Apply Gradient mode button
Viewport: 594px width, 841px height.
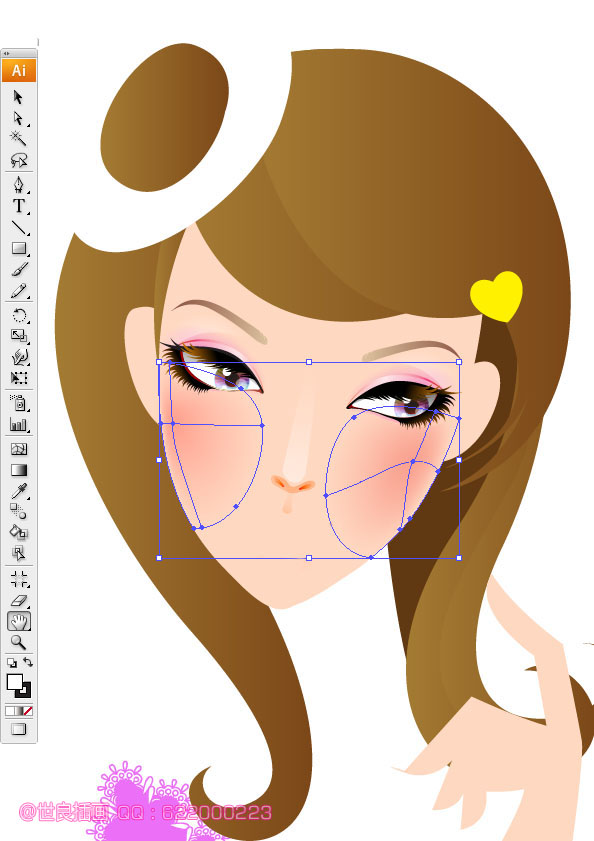(x=19, y=711)
